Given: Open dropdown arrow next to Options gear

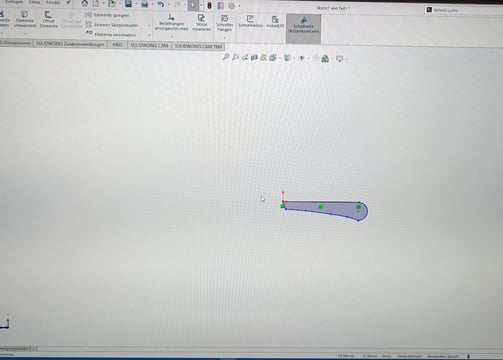Looking at the screenshot, I should click(x=239, y=6).
